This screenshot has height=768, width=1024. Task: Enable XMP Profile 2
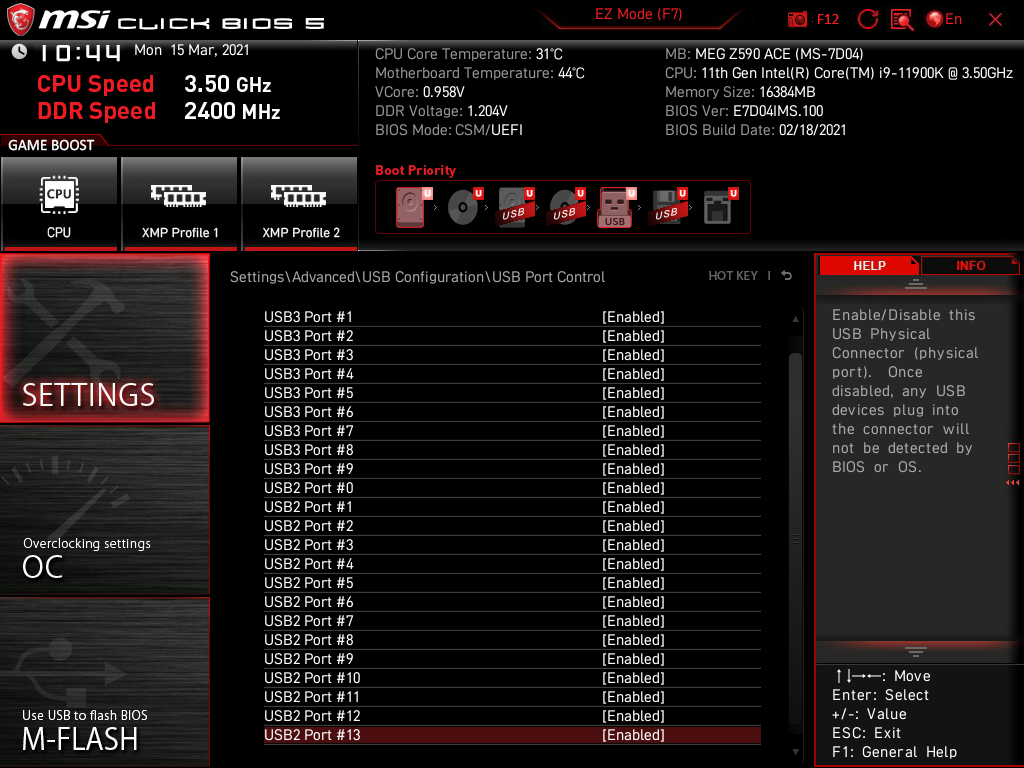pos(300,203)
